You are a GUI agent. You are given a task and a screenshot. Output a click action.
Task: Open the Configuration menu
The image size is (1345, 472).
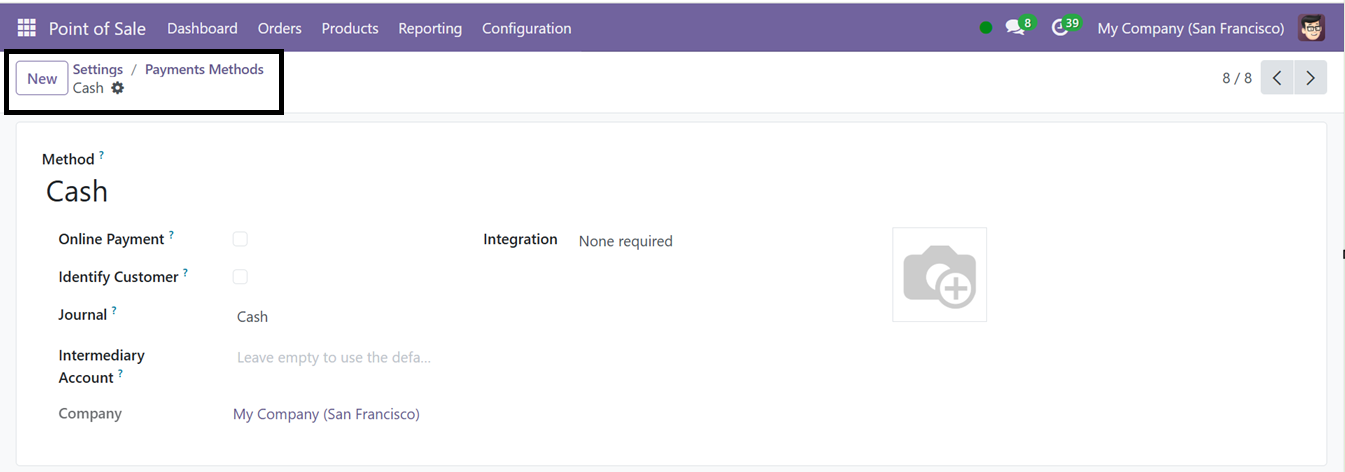pos(527,28)
